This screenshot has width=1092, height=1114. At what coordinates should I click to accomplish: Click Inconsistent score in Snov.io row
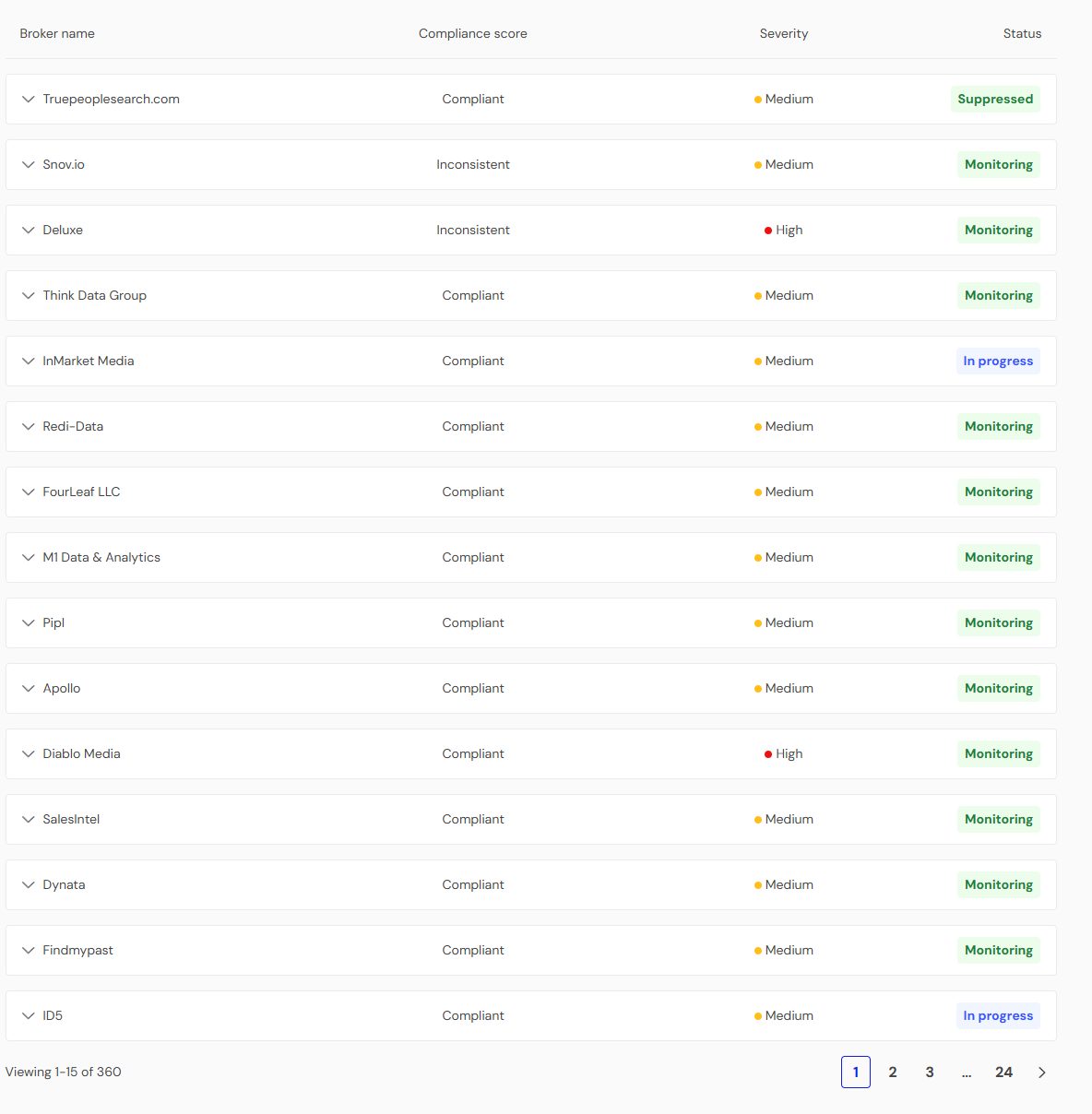tap(473, 164)
